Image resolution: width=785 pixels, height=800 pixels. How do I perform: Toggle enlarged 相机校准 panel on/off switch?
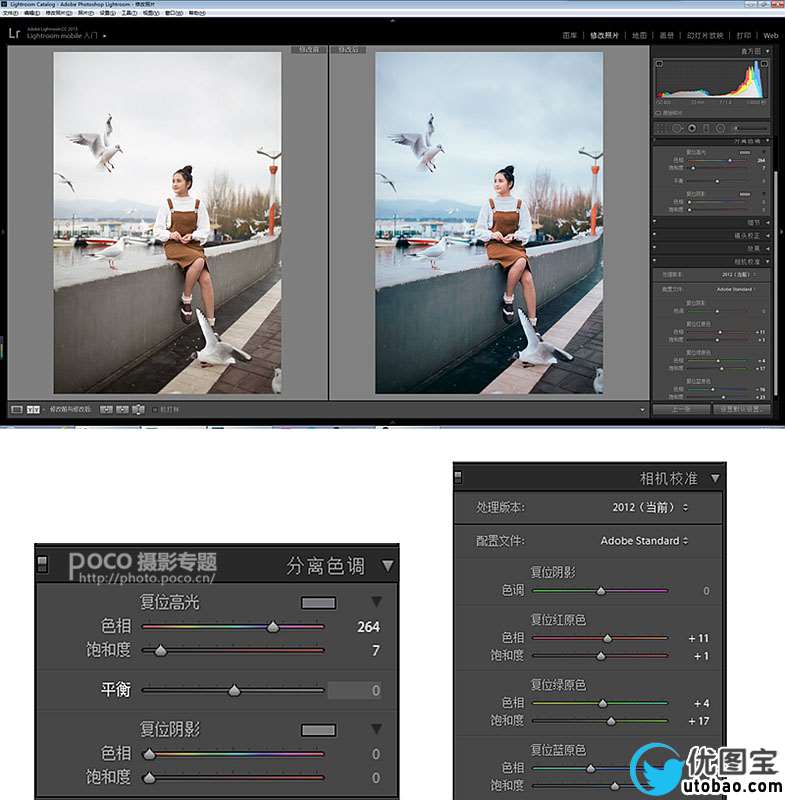click(x=458, y=477)
